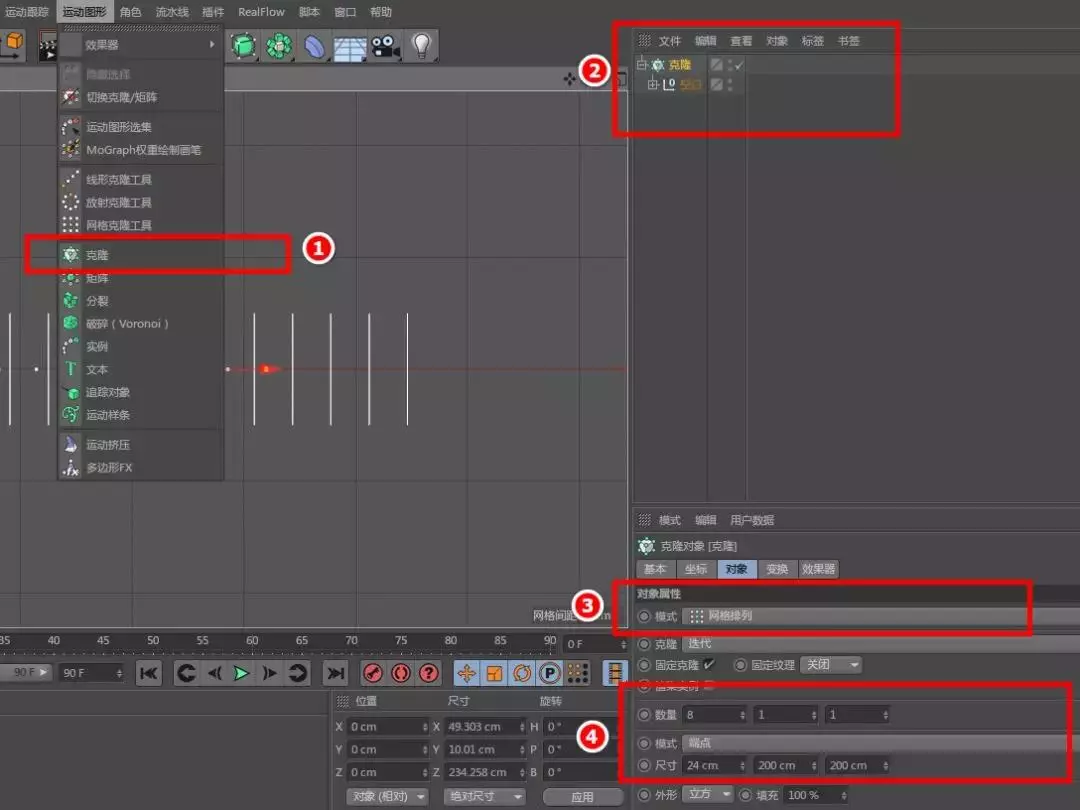1080x810 pixels.
Task: Open the 固定纹理 dropdown set to 关闭
Action: 830,665
